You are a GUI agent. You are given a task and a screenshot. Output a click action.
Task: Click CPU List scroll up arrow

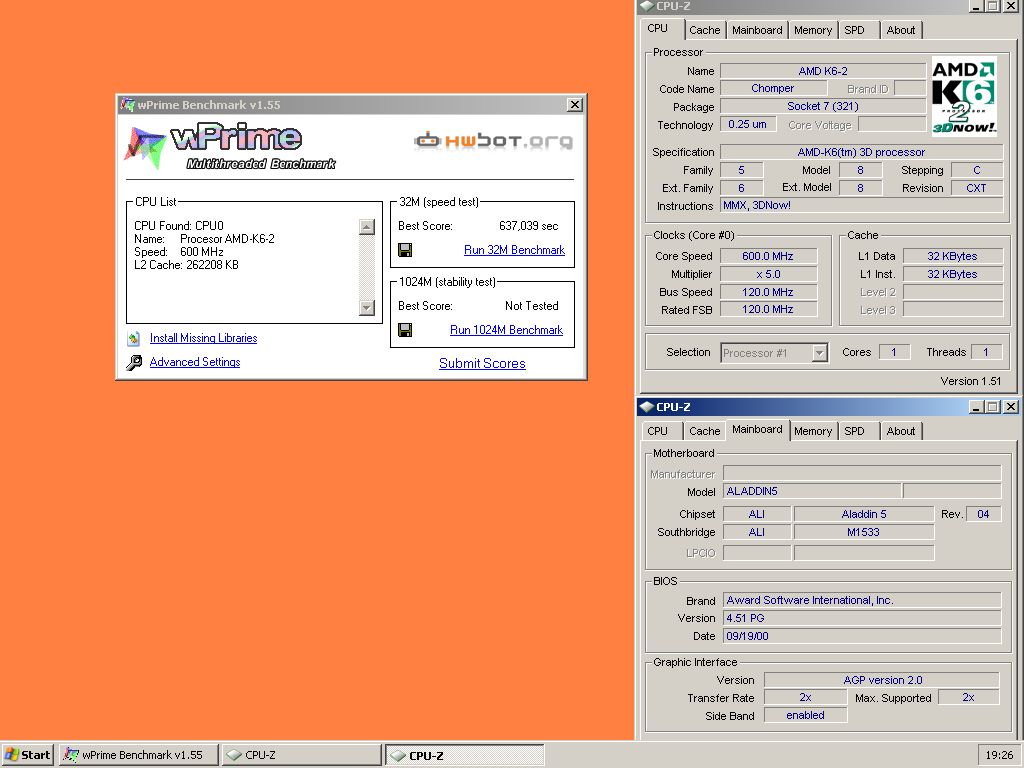tap(367, 227)
